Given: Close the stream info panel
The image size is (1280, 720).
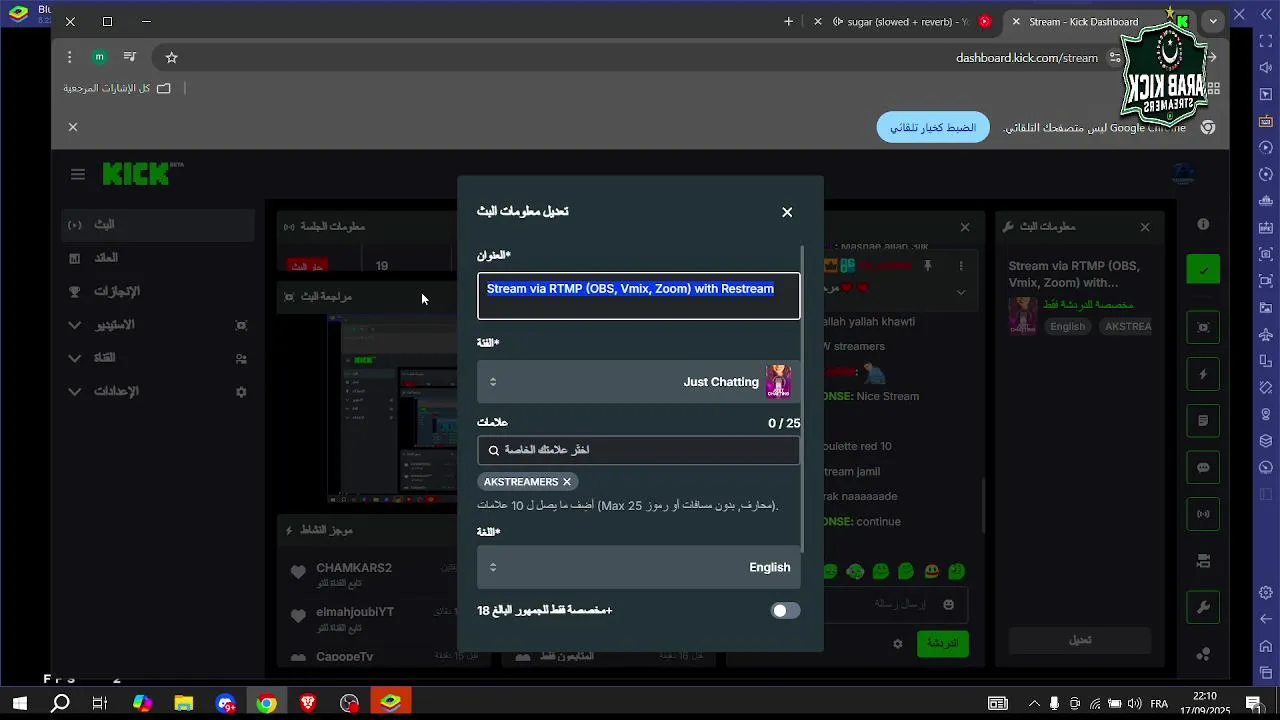Looking at the screenshot, I should pyautogui.click(x=1145, y=227).
